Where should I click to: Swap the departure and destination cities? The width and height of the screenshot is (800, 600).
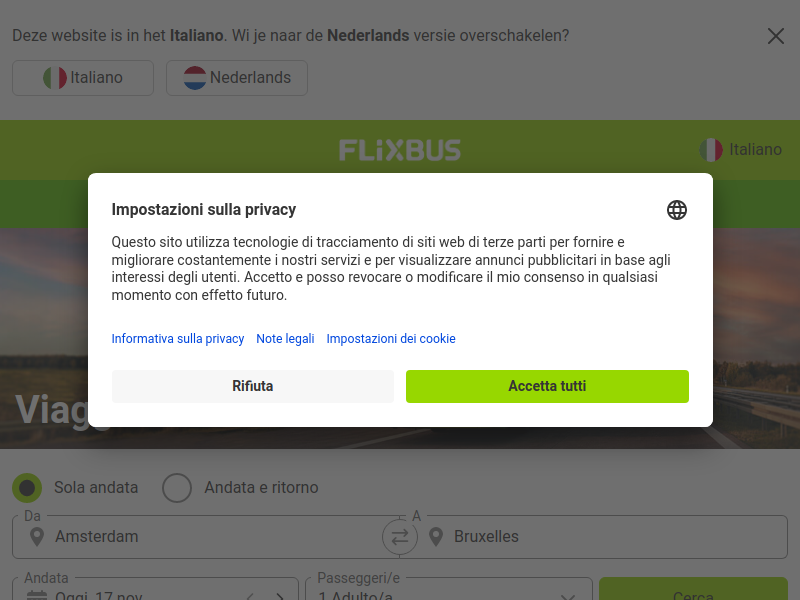400,537
